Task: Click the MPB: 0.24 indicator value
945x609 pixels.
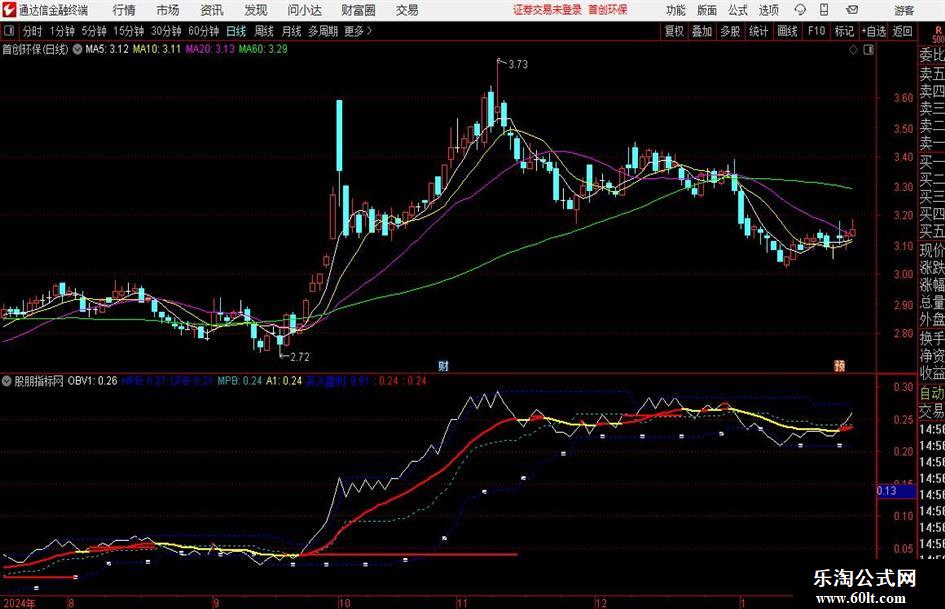Action: pos(240,381)
